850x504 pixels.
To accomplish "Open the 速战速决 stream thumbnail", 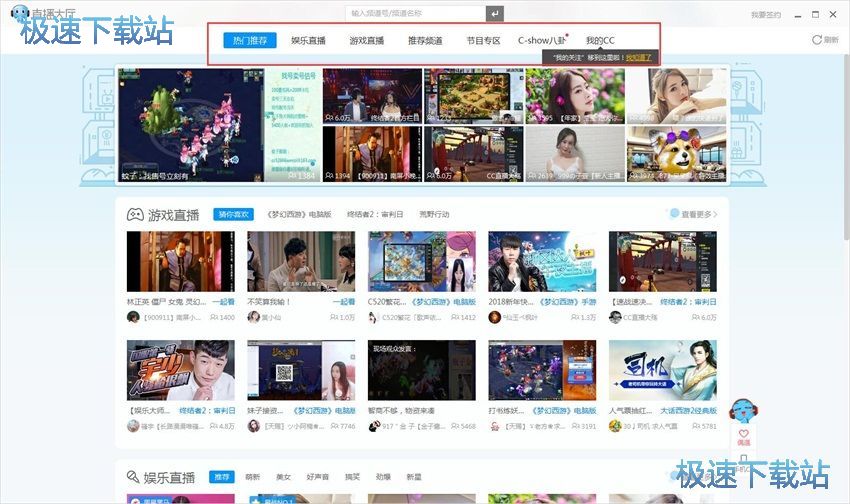I will click(663, 262).
